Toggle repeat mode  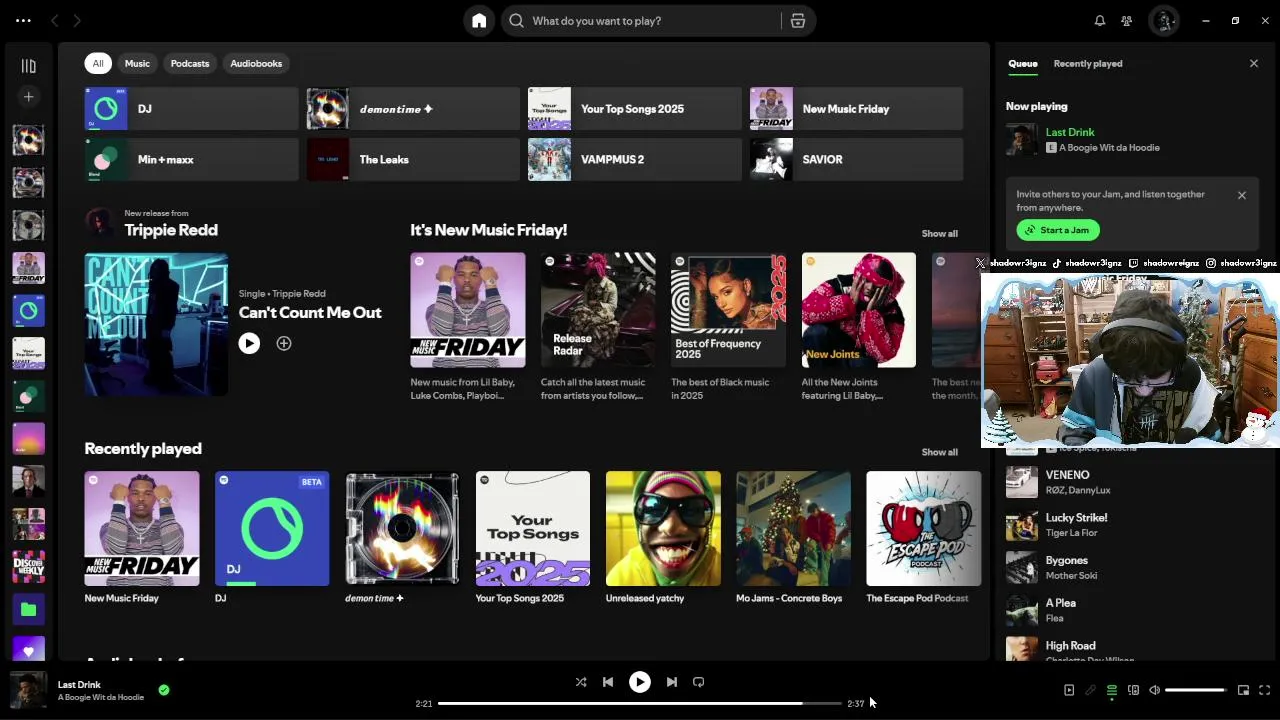click(x=699, y=682)
